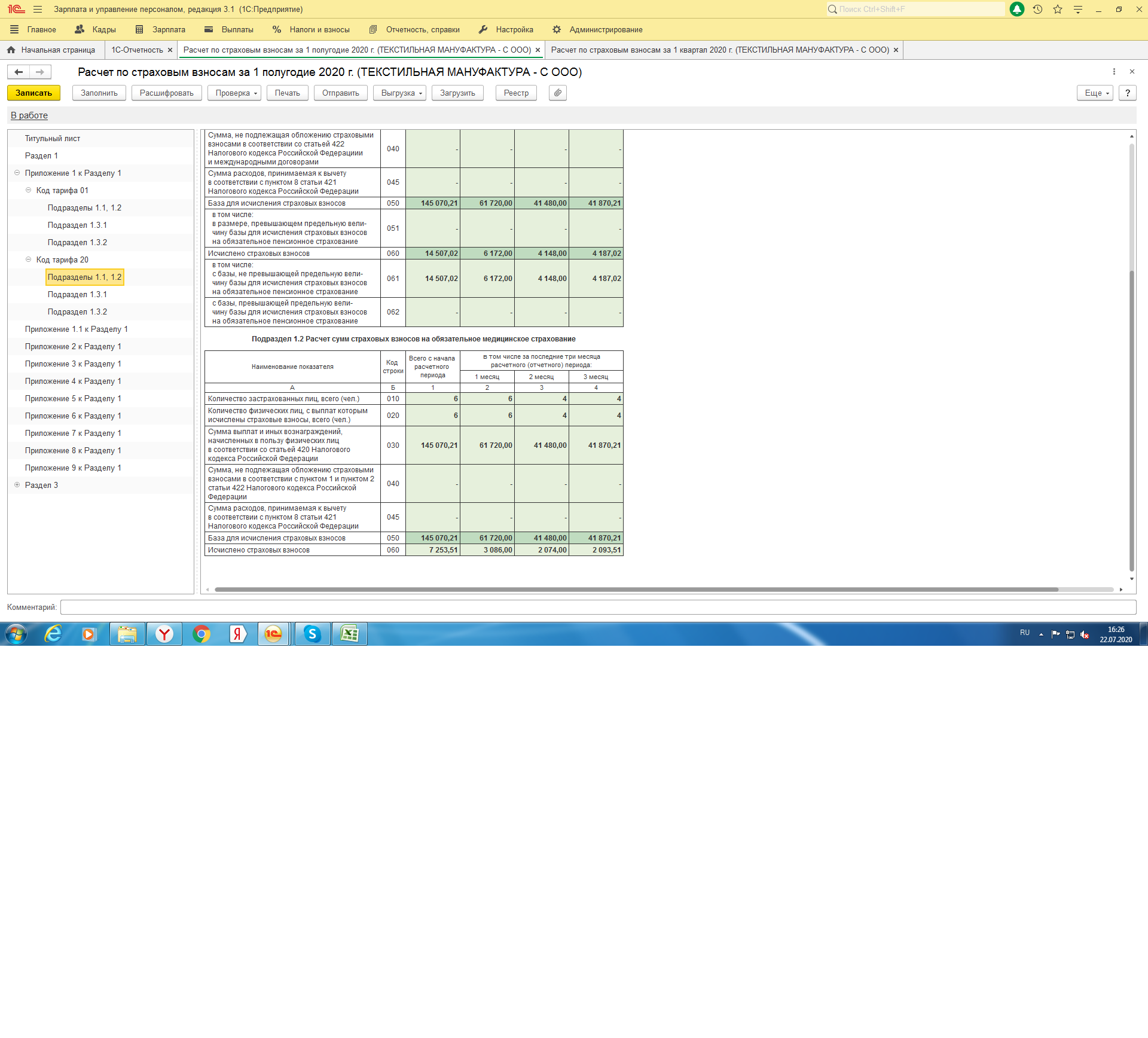Click the favorites star icon
This screenshot has width=1148, height=1038.
[x=1058, y=10]
